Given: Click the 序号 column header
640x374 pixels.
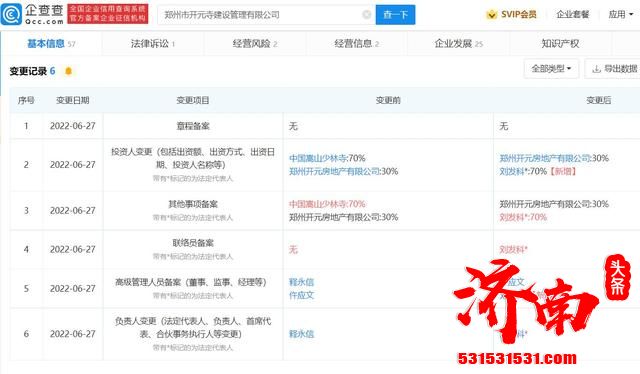Looking at the screenshot, I should tap(26, 100).
